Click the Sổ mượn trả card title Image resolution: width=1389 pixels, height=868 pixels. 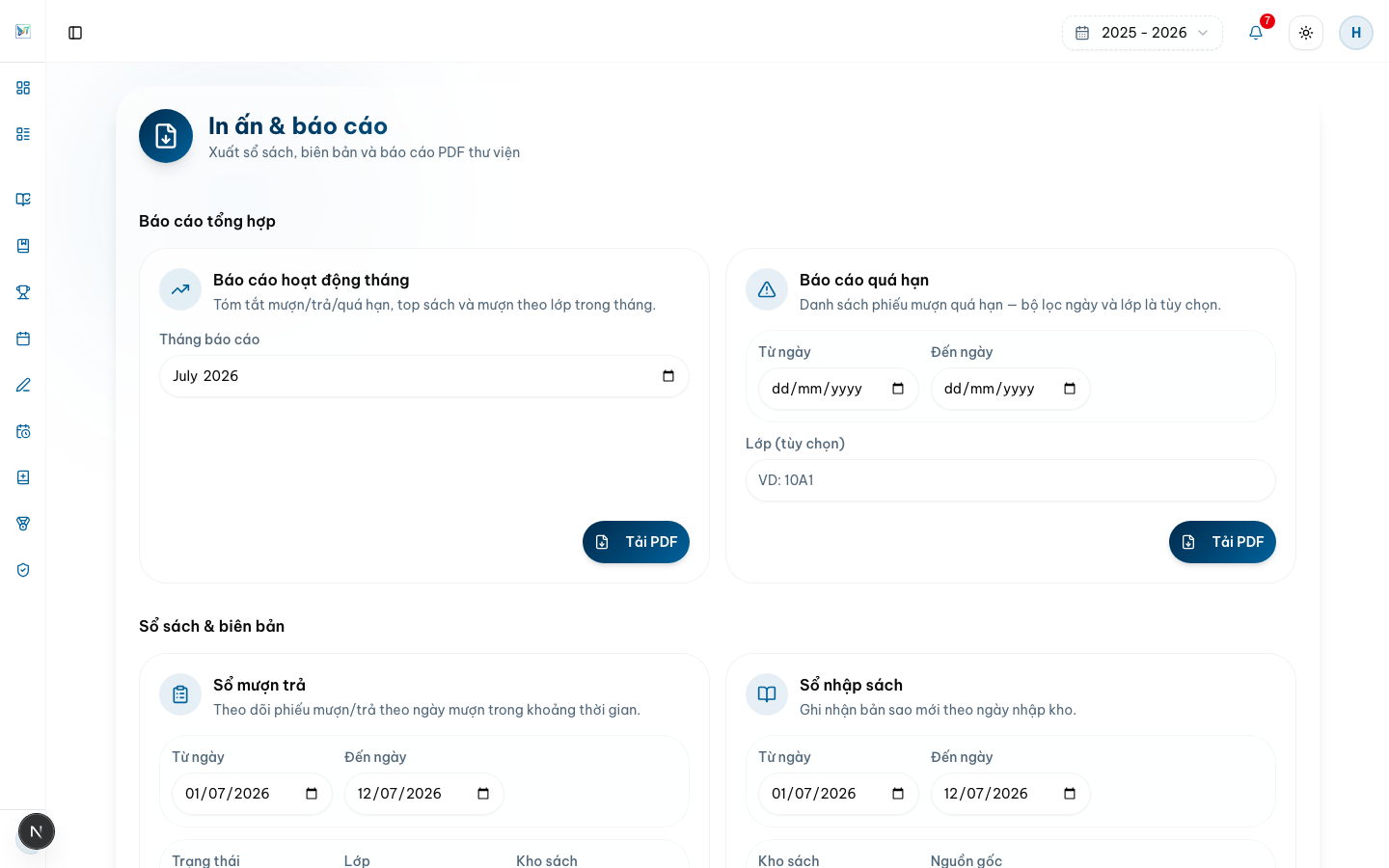[259, 685]
